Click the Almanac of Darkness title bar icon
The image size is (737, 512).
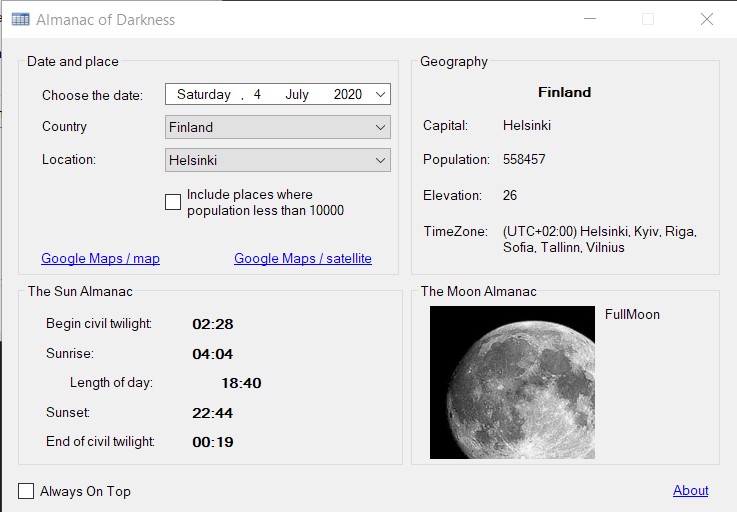20,20
